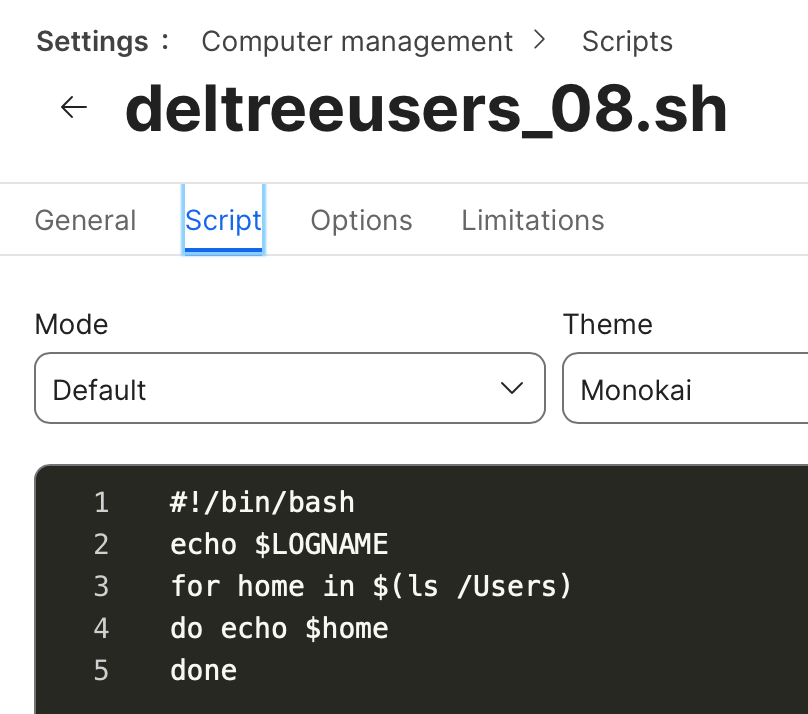Image resolution: width=808 pixels, height=714 pixels.
Task: Switch to the General tab
Action: pyautogui.click(x=86, y=220)
